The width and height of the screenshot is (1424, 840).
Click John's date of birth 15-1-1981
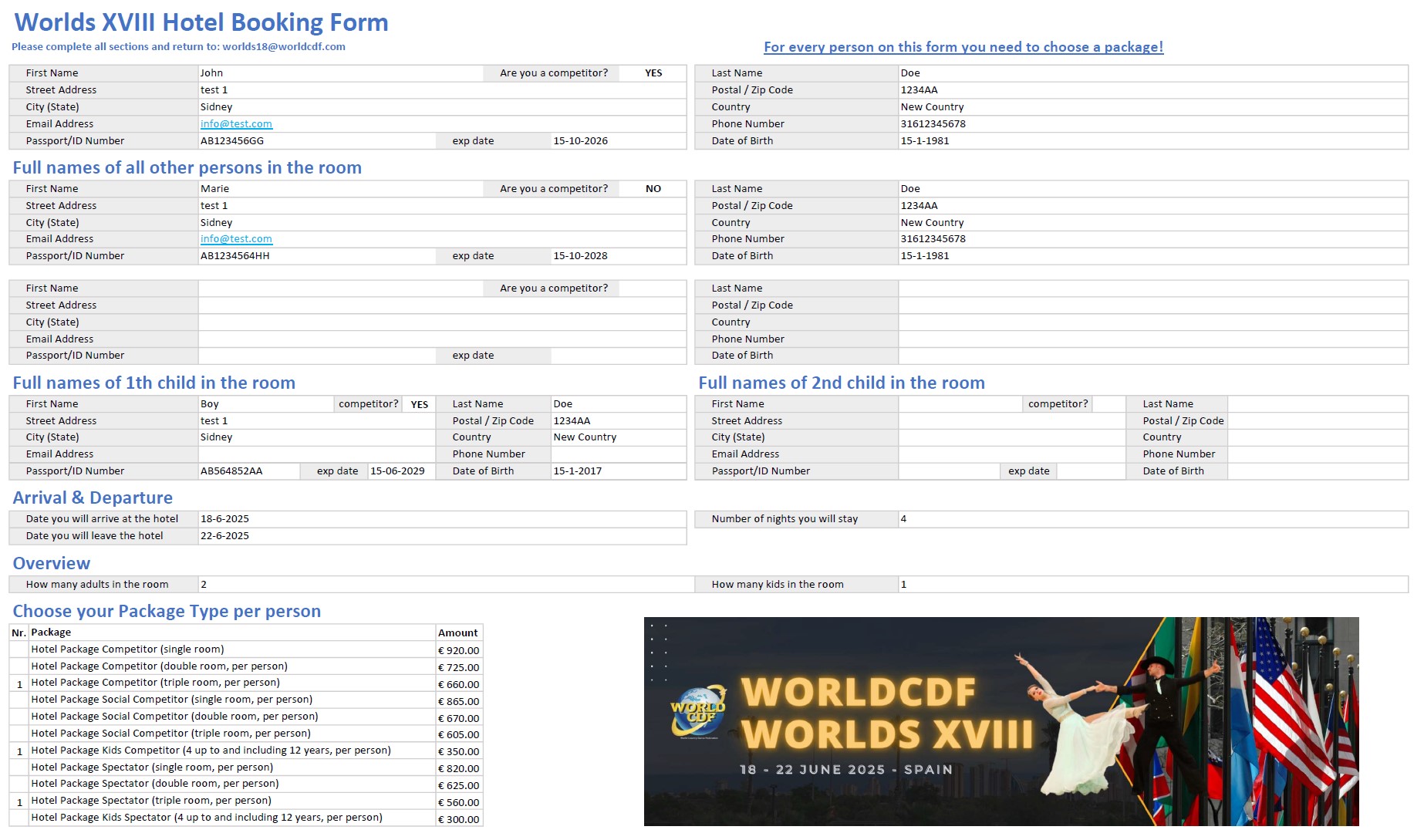[1152, 141]
